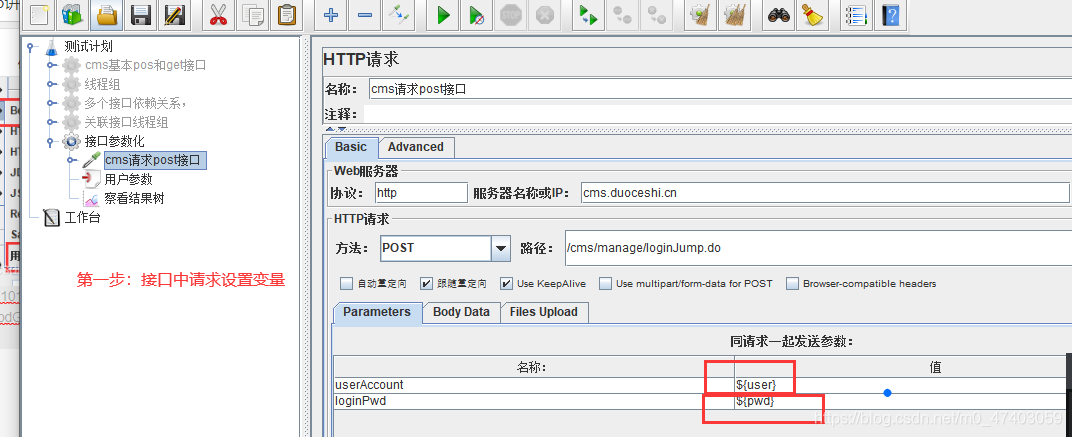Select 测试计划 in the tree

coord(88,47)
